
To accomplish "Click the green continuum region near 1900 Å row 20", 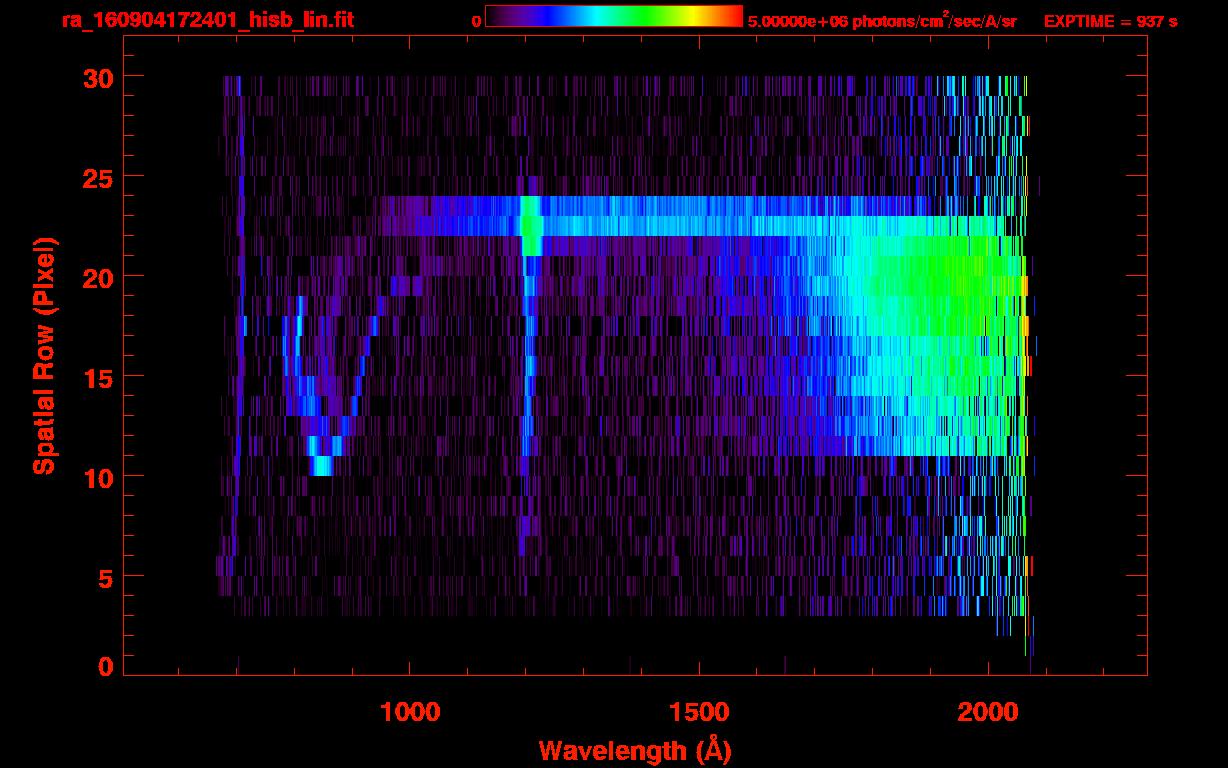I will click(930, 275).
